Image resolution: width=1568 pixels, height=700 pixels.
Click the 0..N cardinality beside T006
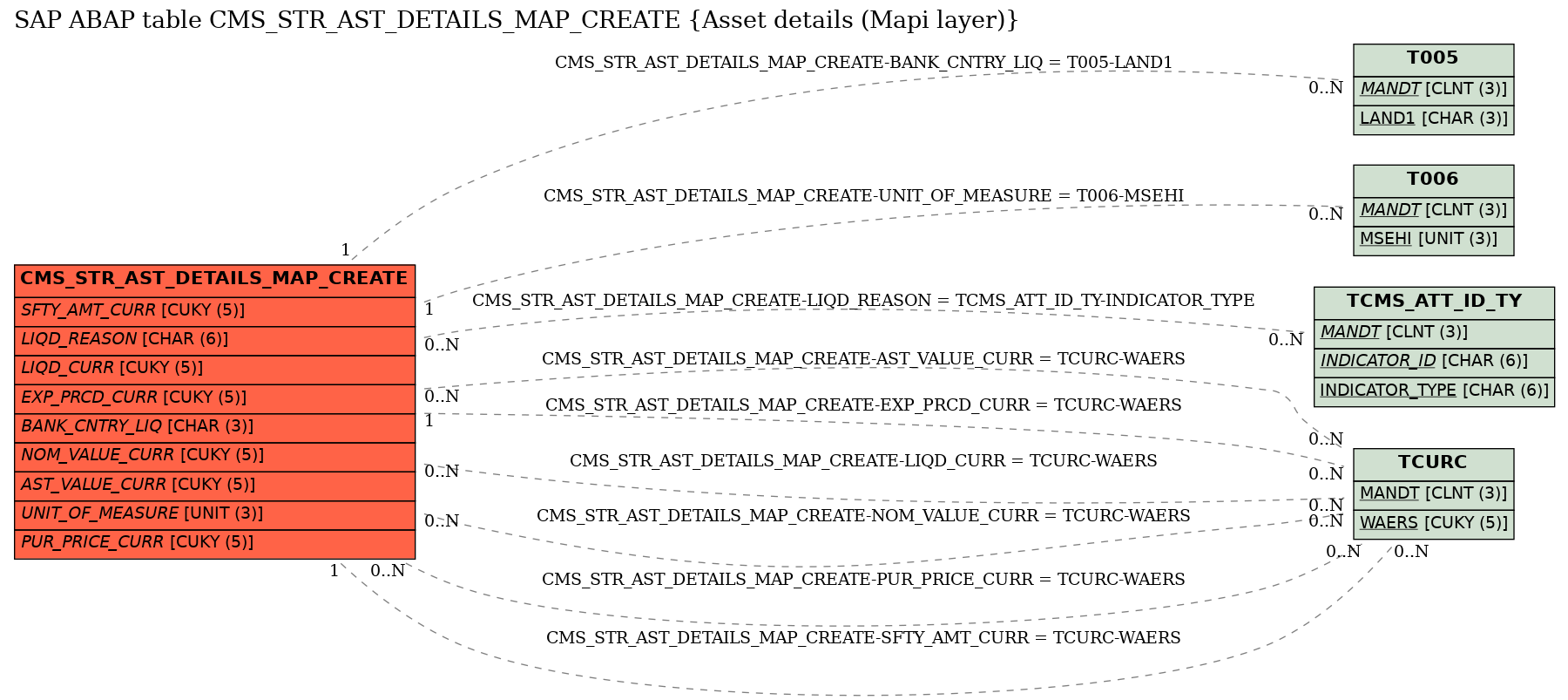(x=1326, y=214)
